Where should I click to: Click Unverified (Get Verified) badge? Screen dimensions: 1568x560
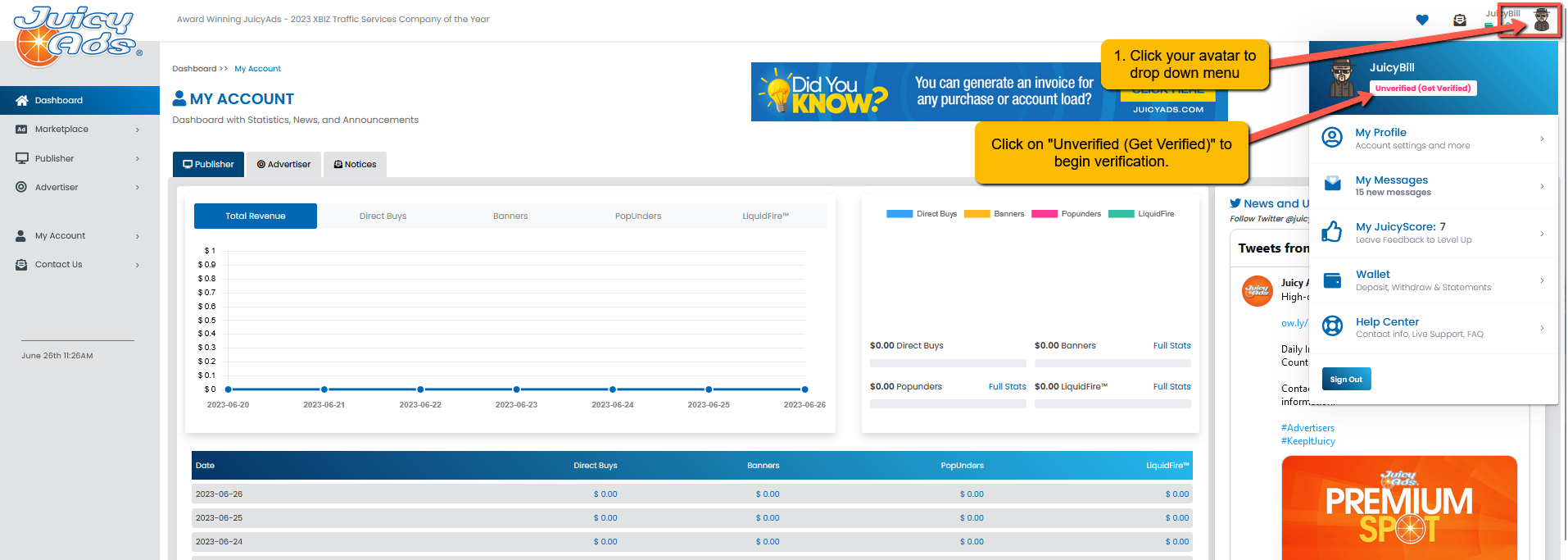1423,88
